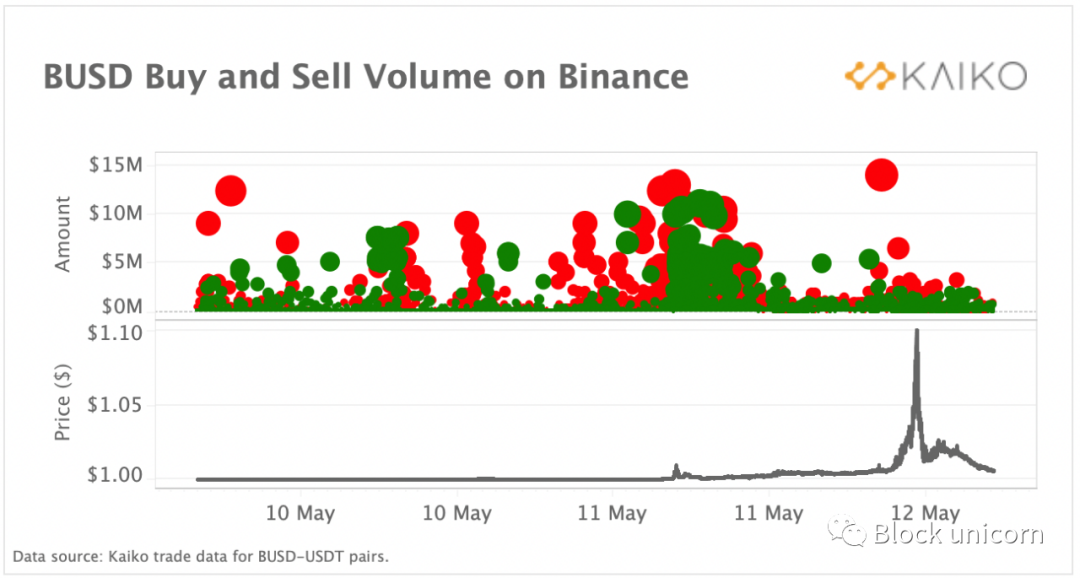Click the Kaiko data source footnote

click(200, 557)
